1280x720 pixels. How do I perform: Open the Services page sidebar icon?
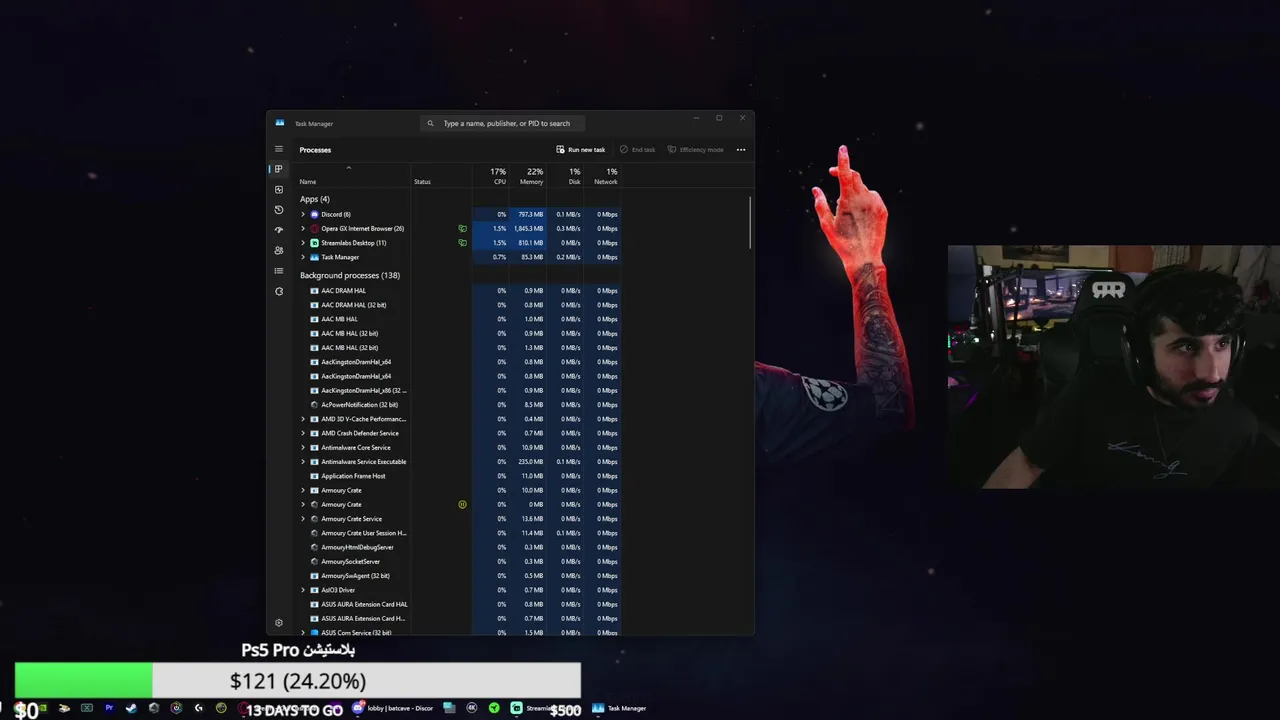[x=279, y=291]
